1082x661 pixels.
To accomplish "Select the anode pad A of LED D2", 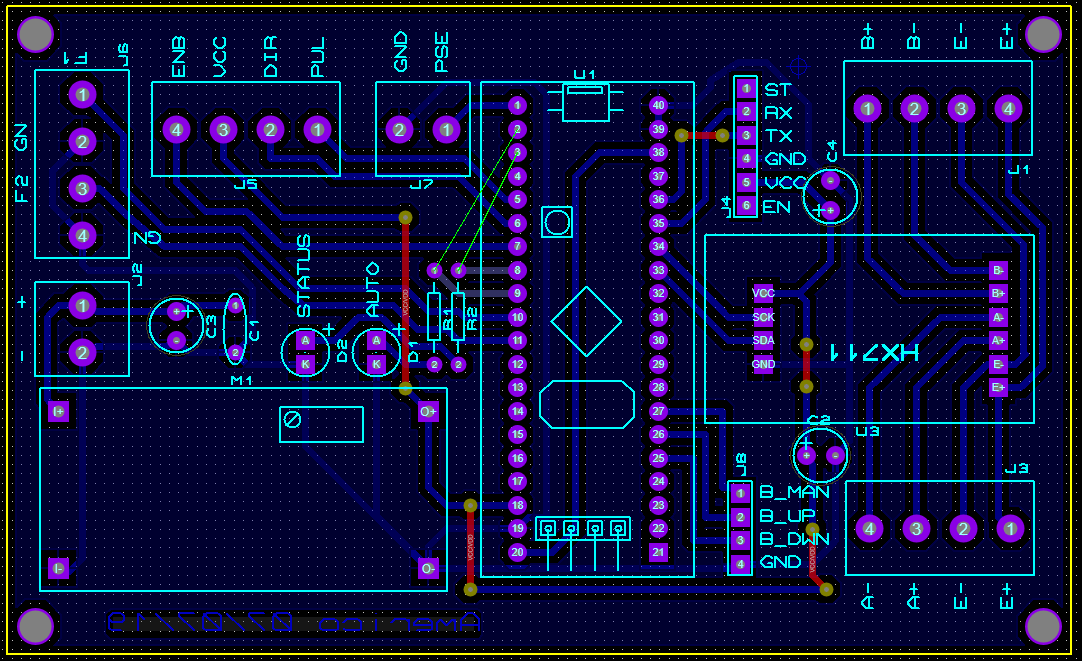I will click(305, 340).
